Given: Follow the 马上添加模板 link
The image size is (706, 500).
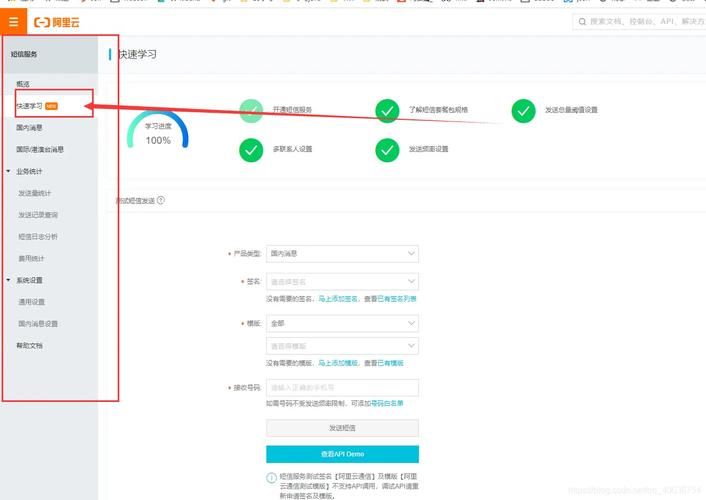Looking at the screenshot, I should click(x=338, y=363).
